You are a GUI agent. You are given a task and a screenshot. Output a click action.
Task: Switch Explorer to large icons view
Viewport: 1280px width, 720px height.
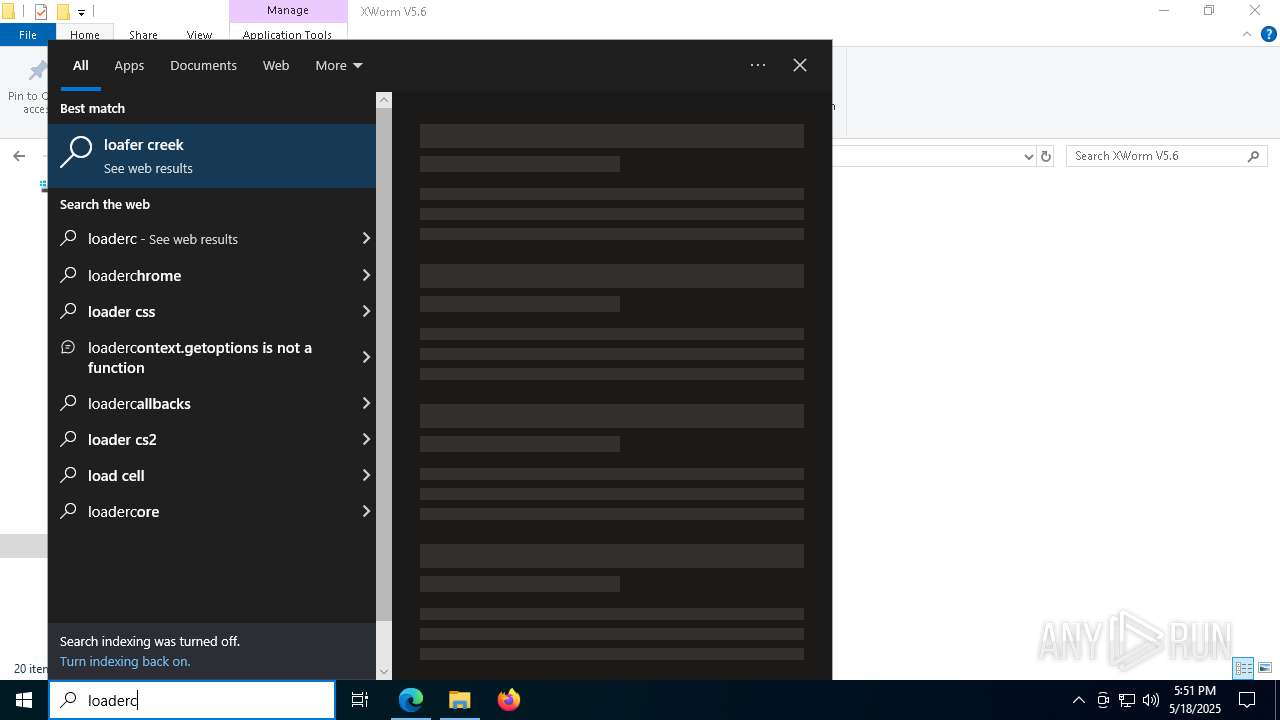point(1265,668)
